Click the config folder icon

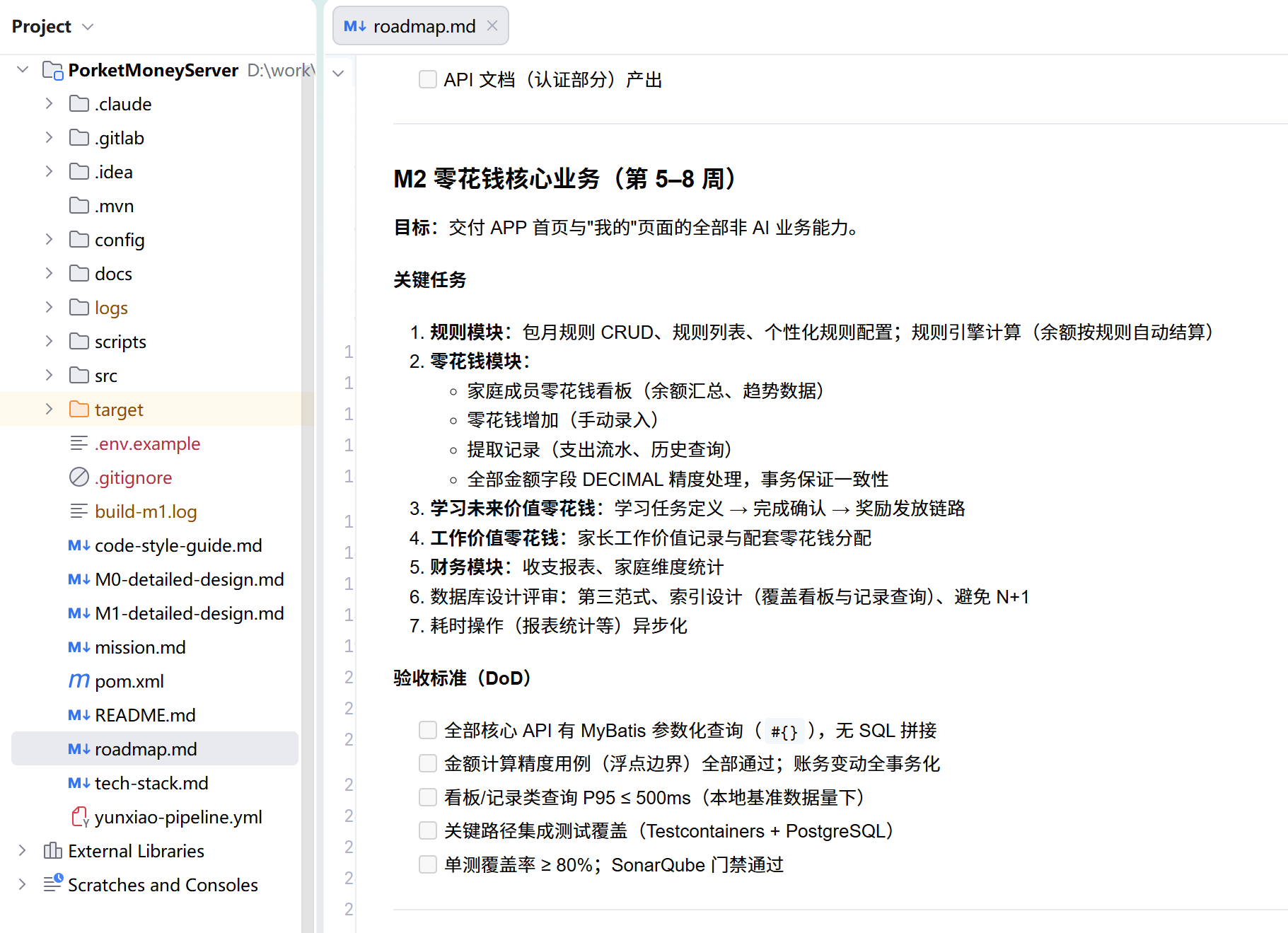79,239
